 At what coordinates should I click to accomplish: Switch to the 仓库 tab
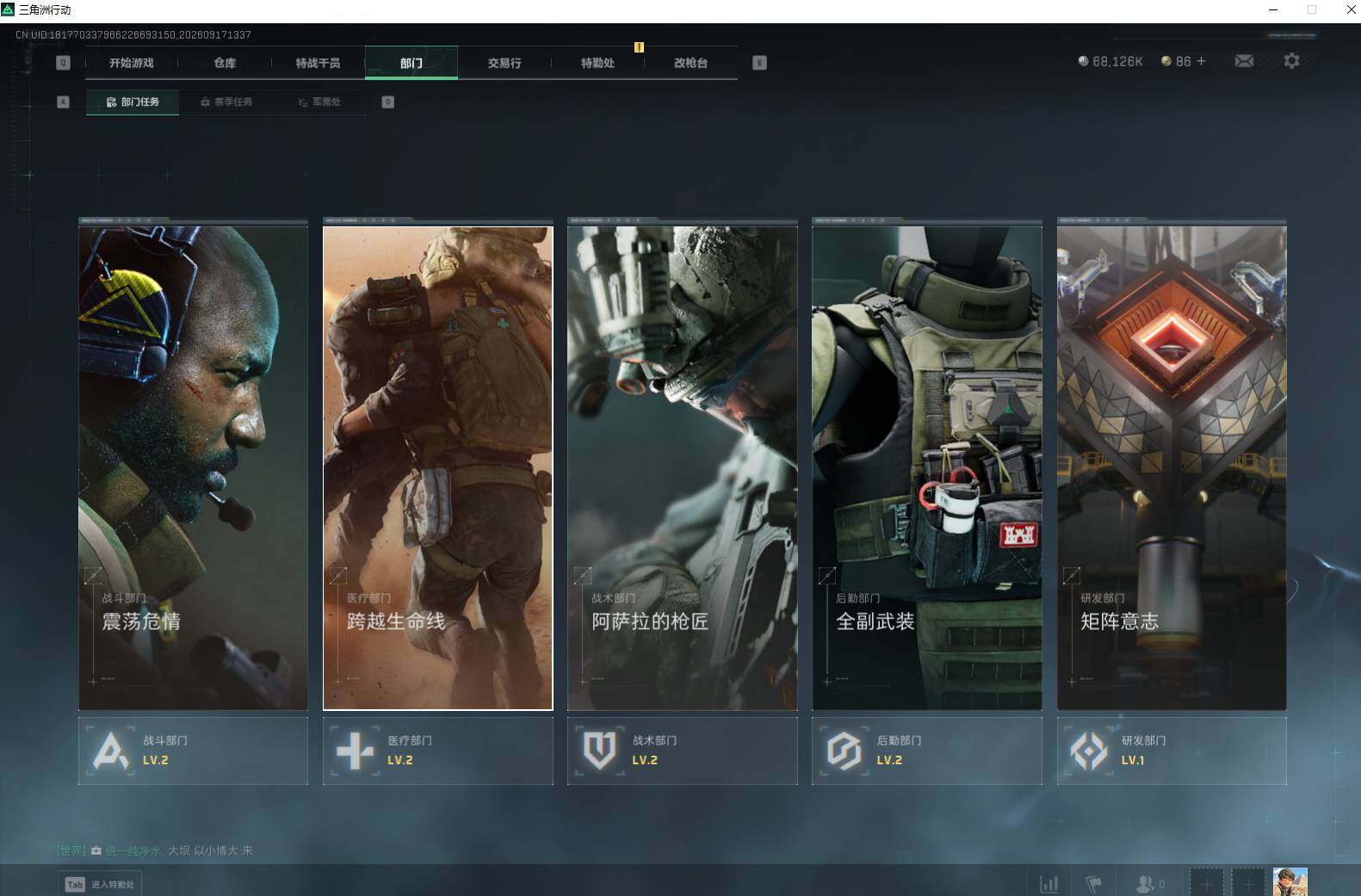click(x=225, y=63)
